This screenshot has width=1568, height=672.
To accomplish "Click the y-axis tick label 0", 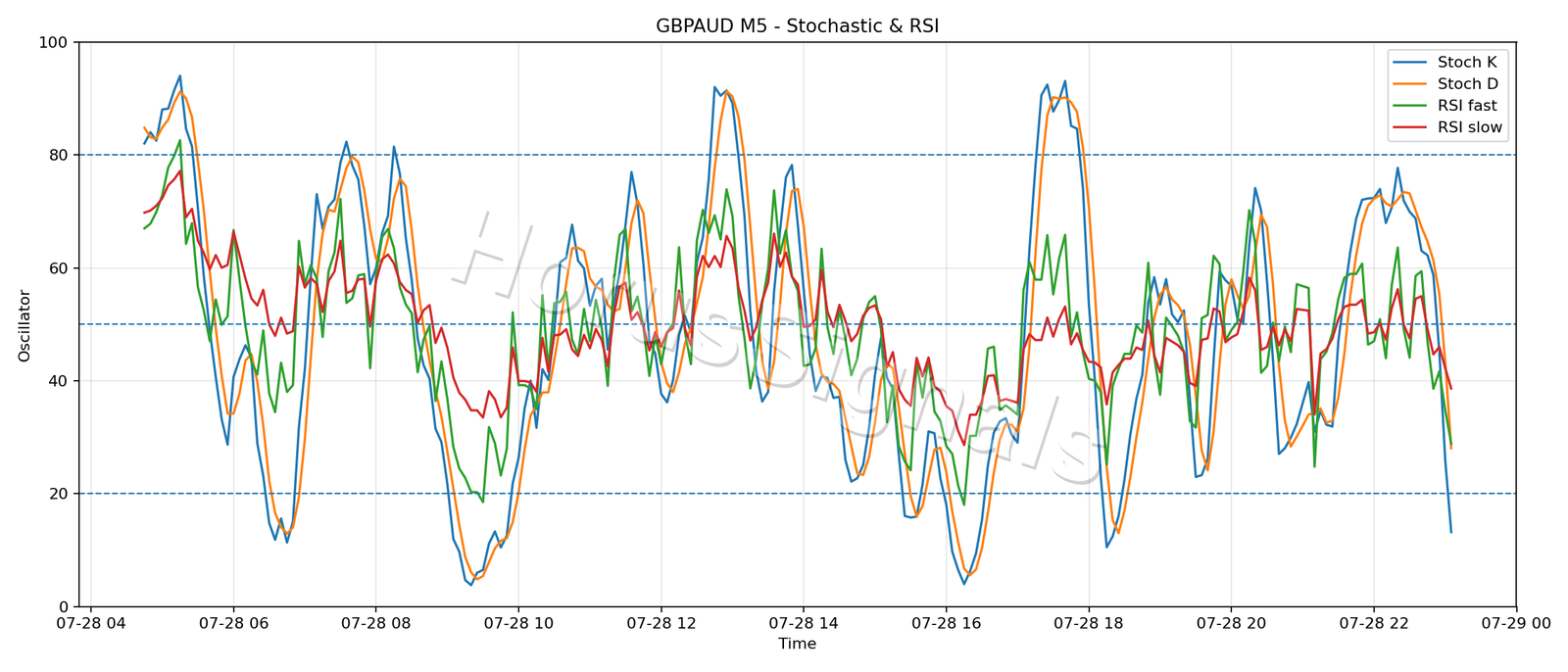I will pyautogui.click(x=63, y=606).
